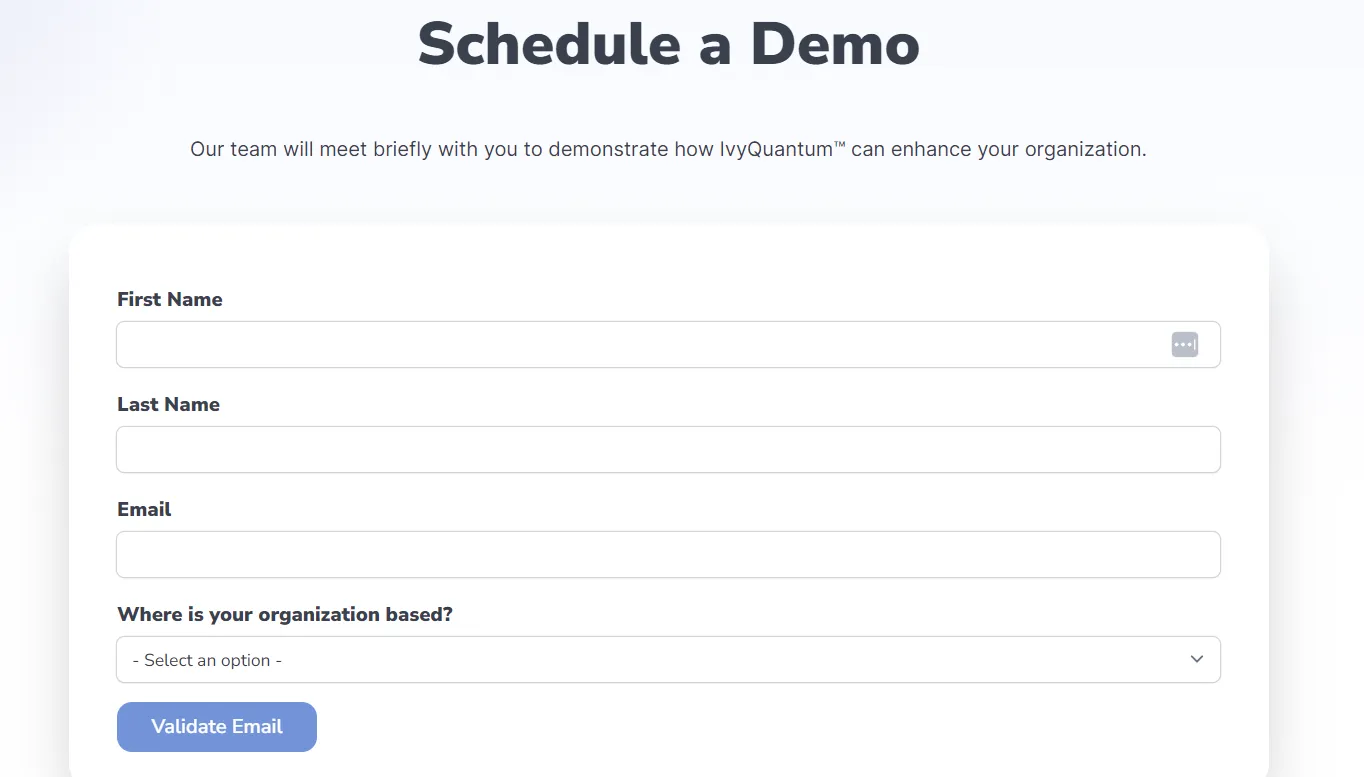Screen dimensions: 1364x777
Task: Click the Email input under its label
Action: [600, 554]
